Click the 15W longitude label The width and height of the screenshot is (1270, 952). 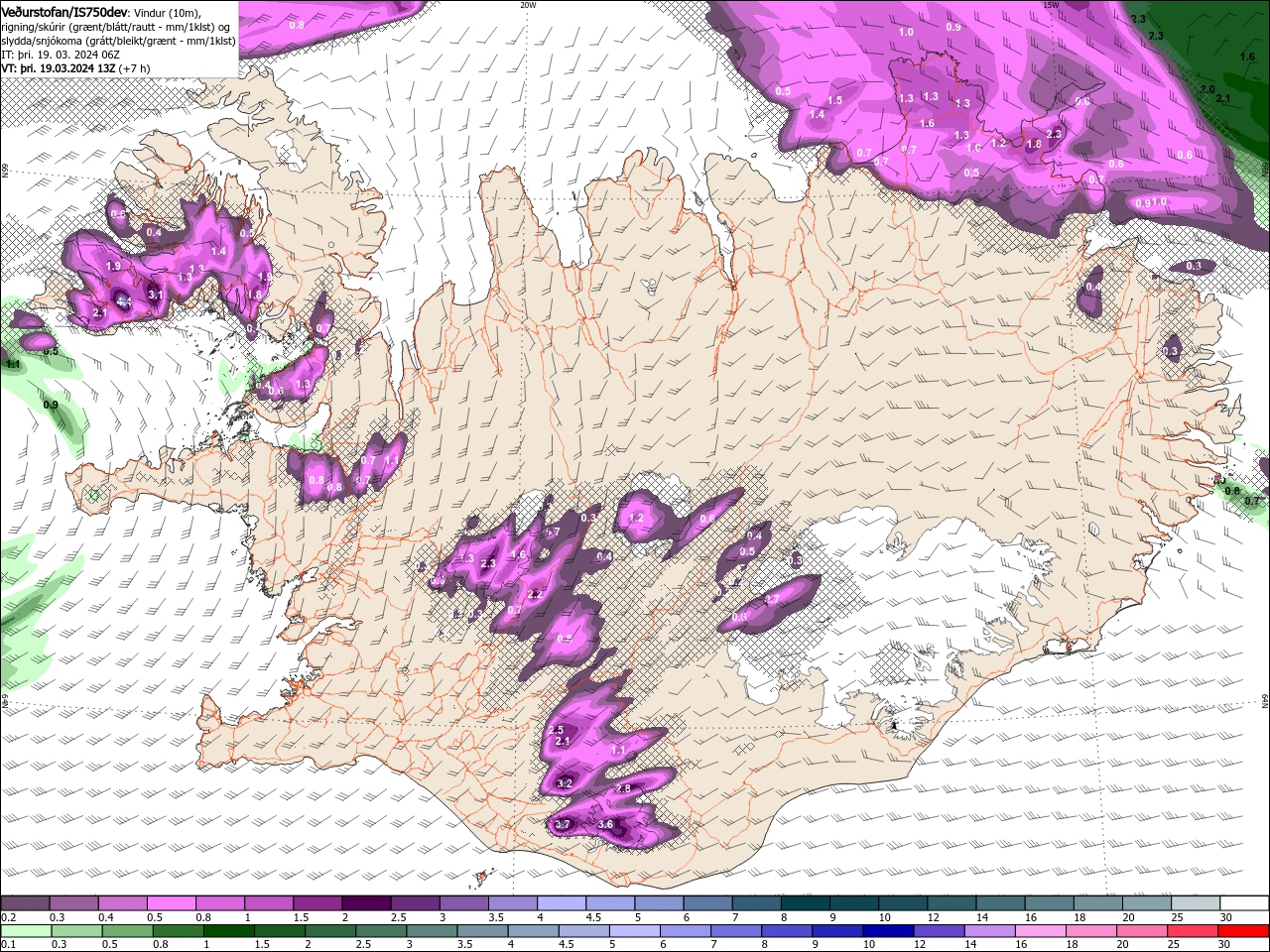tap(1051, 5)
